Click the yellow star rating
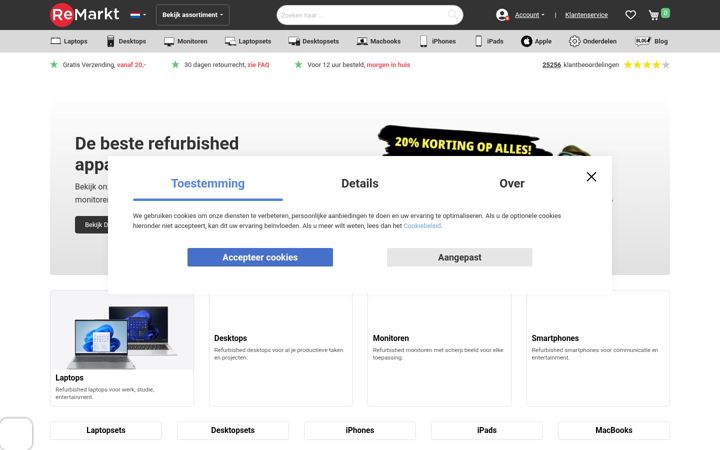Image resolution: width=720 pixels, height=450 pixels. click(x=647, y=65)
